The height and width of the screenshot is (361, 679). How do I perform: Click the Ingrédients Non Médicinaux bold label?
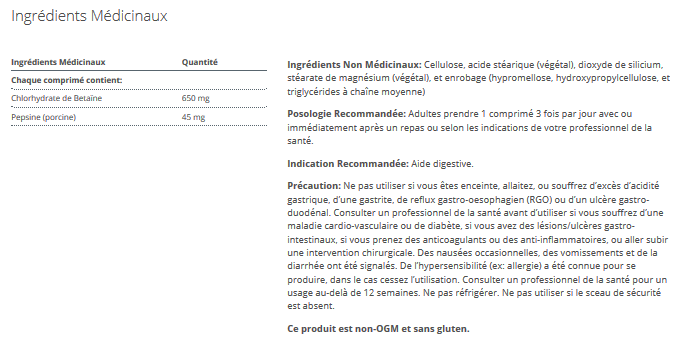[x=354, y=65]
